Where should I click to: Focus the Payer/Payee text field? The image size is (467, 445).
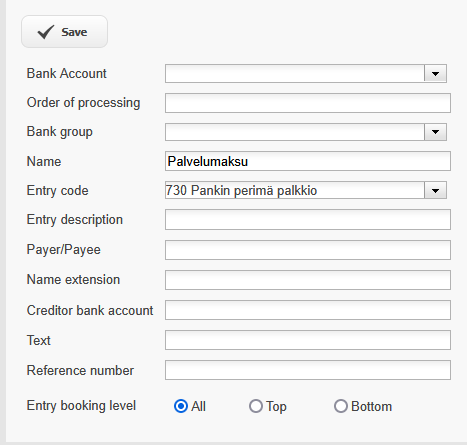[x=308, y=250]
